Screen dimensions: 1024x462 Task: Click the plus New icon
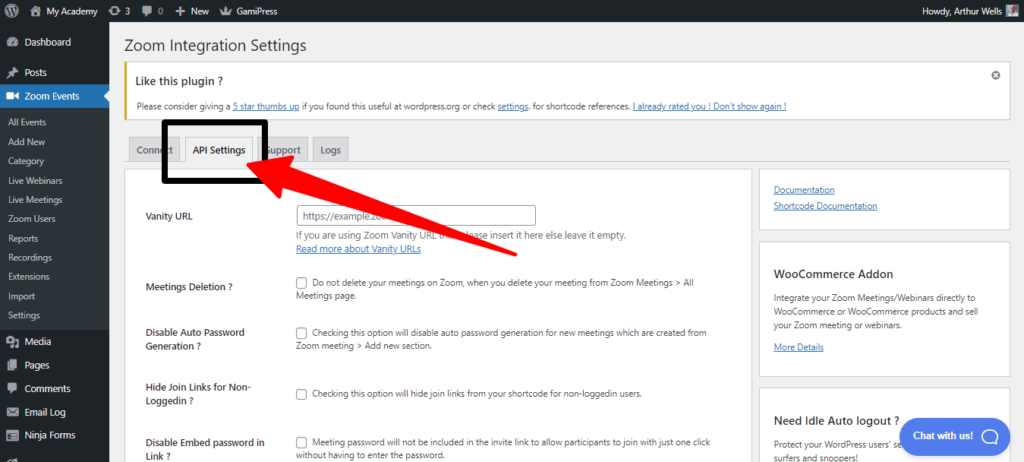pyautogui.click(x=180, y=11)
